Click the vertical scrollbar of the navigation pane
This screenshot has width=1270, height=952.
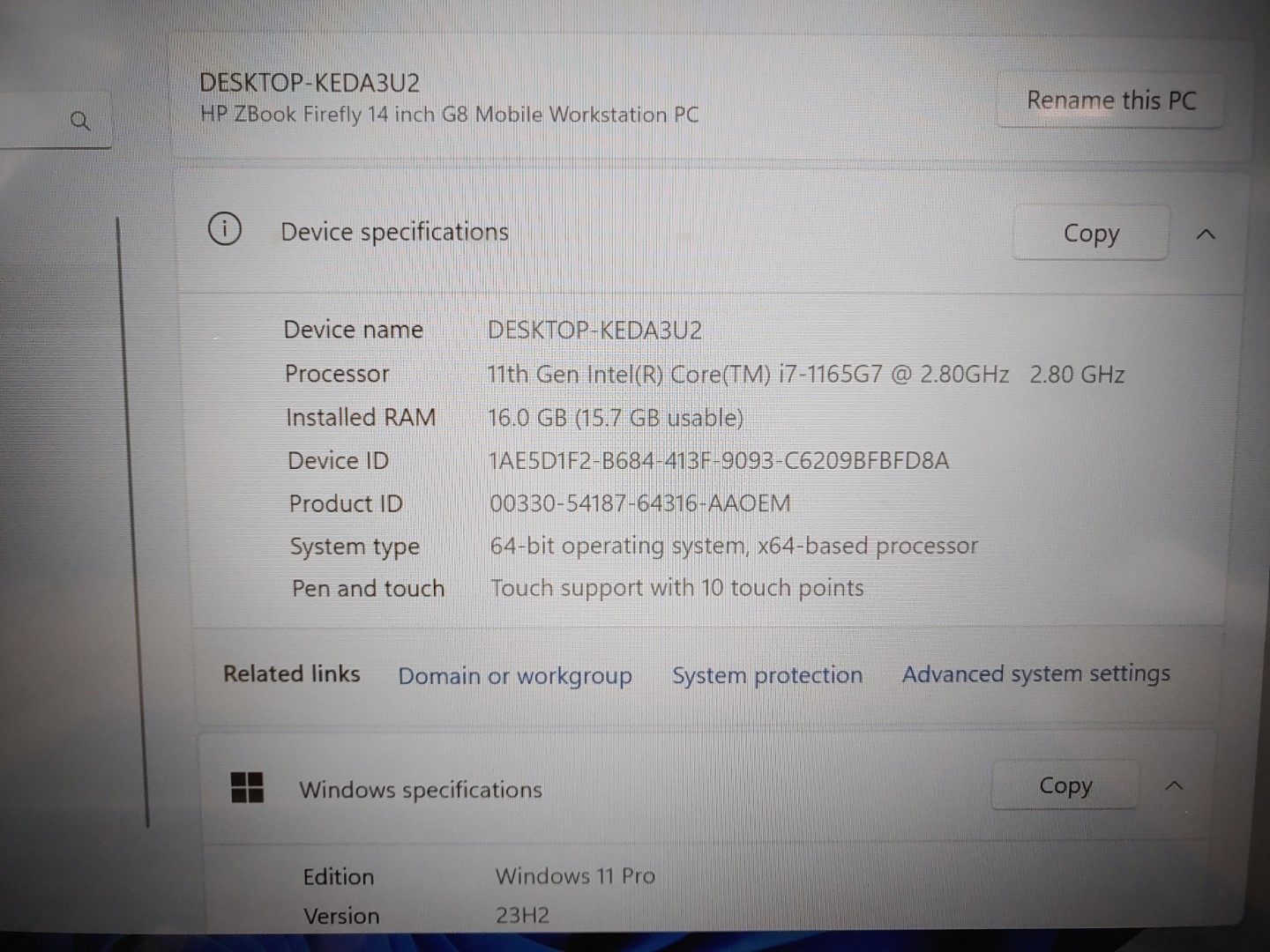point(132,520)
